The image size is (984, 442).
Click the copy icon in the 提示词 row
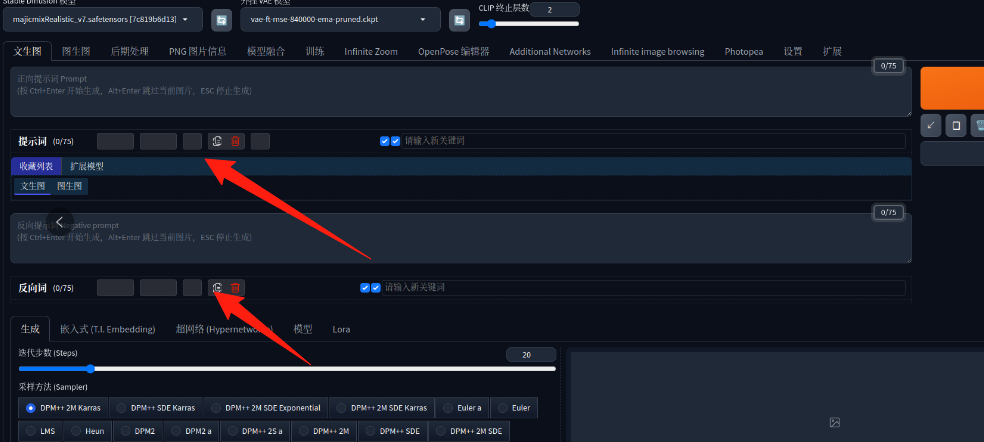(216, 141)
